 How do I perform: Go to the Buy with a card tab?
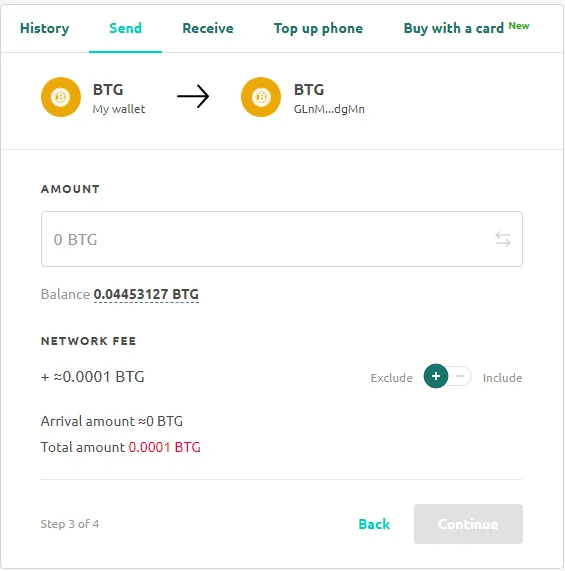pos(454,28)
